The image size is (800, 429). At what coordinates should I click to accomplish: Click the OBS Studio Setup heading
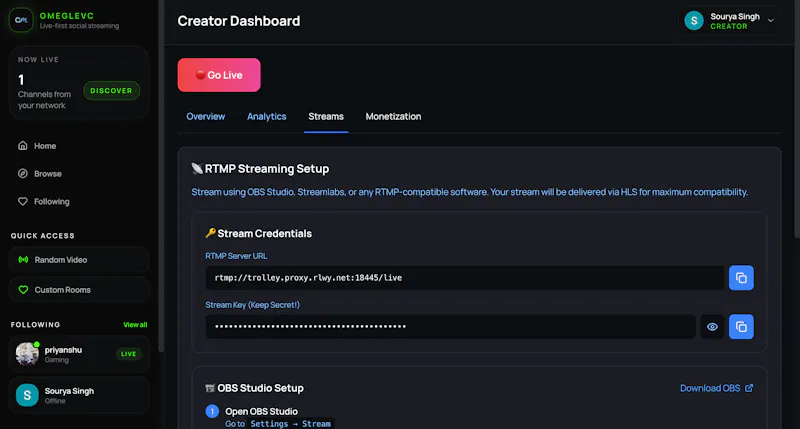(x=260, y=388)
